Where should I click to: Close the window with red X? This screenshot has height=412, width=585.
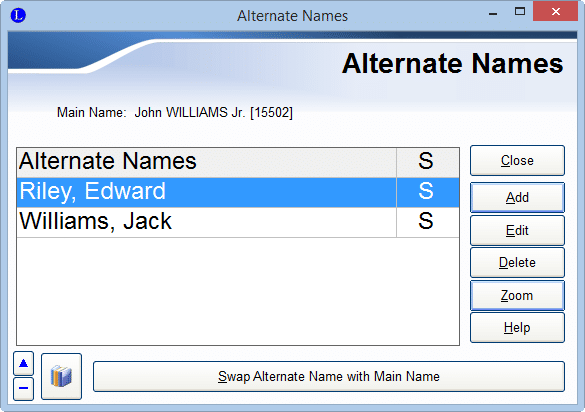(556, 12)
